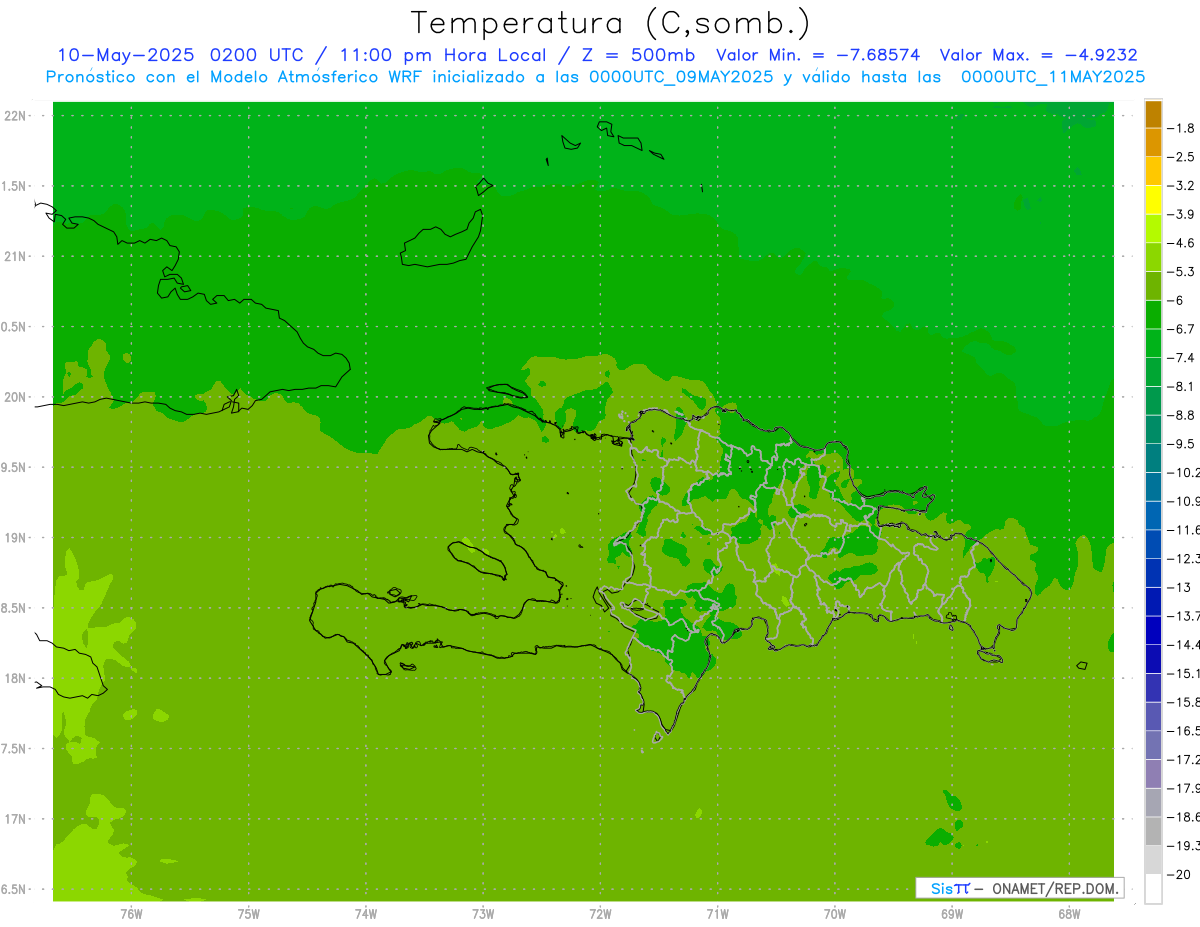This screenshot has width=1200, height=927.
Task: Click the "69W" longitude axis label
Action: click(x=951, y=914)
